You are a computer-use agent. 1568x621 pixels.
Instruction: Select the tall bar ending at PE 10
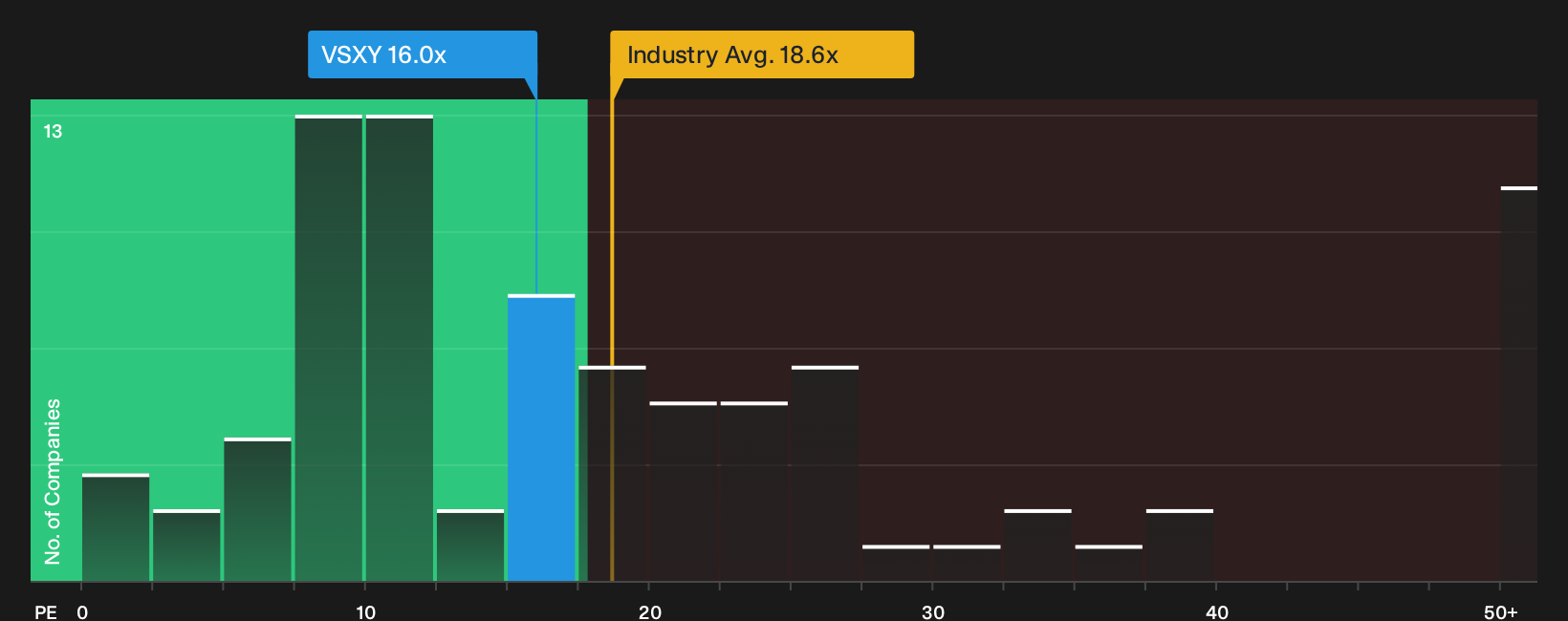329,348
